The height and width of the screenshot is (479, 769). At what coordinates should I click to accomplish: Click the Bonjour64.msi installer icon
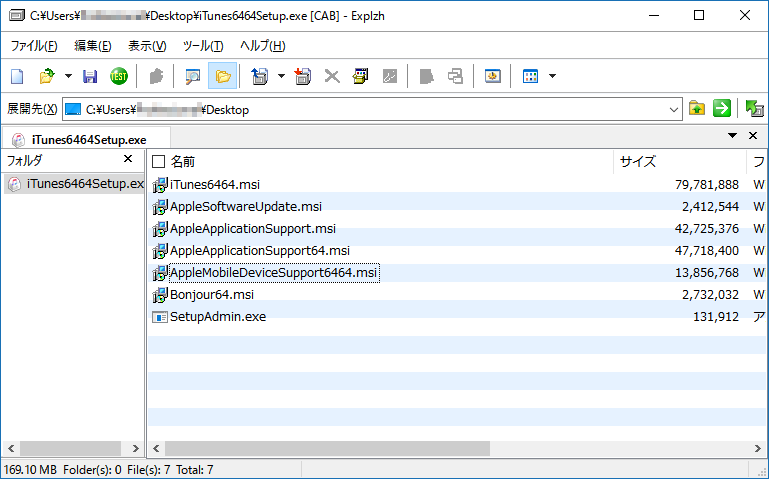160,295
